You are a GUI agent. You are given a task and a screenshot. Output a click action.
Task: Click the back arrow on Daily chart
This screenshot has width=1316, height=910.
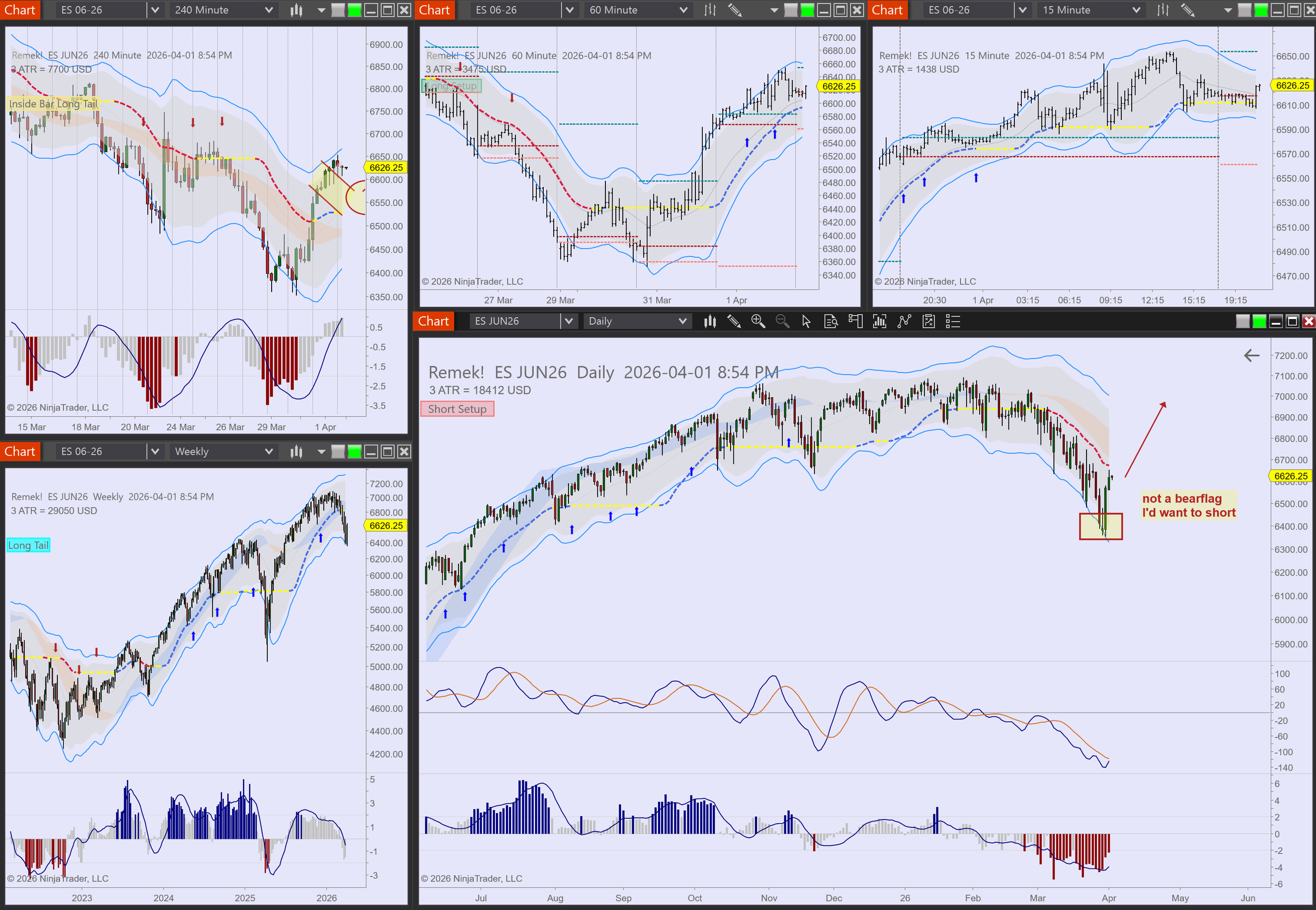tap(1251, 356)
